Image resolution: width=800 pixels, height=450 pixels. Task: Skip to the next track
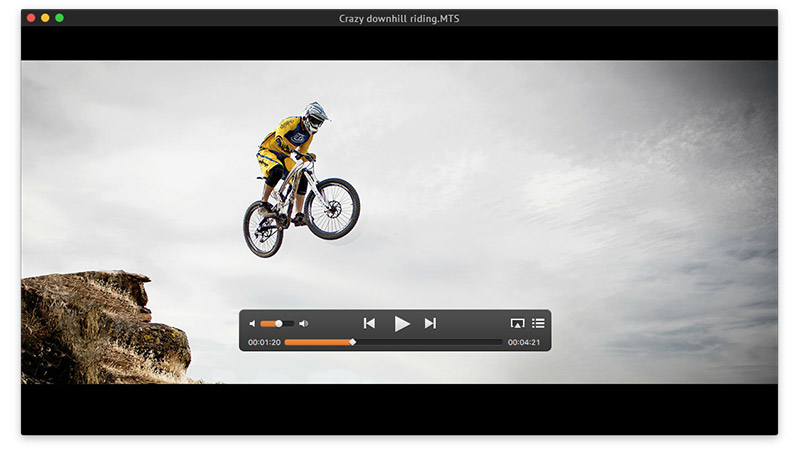click(x=430, y=323)
